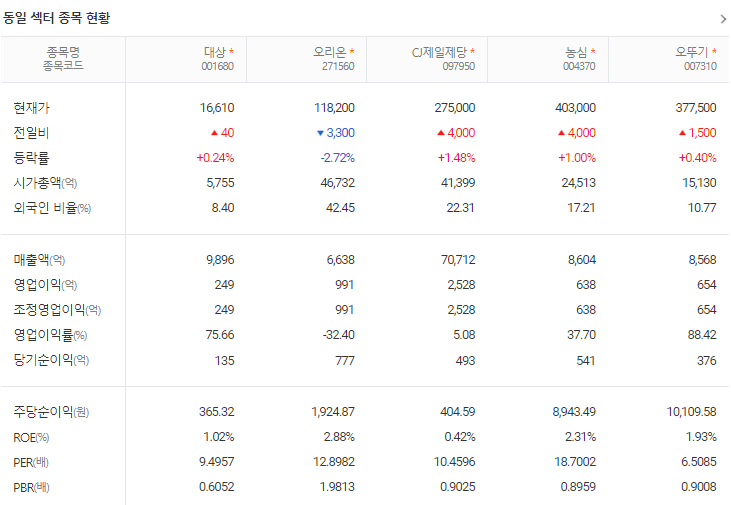Click the red asterisk next to CJ제일제당
This screenshot has height=505, width=731.
(x=472, y=51)
